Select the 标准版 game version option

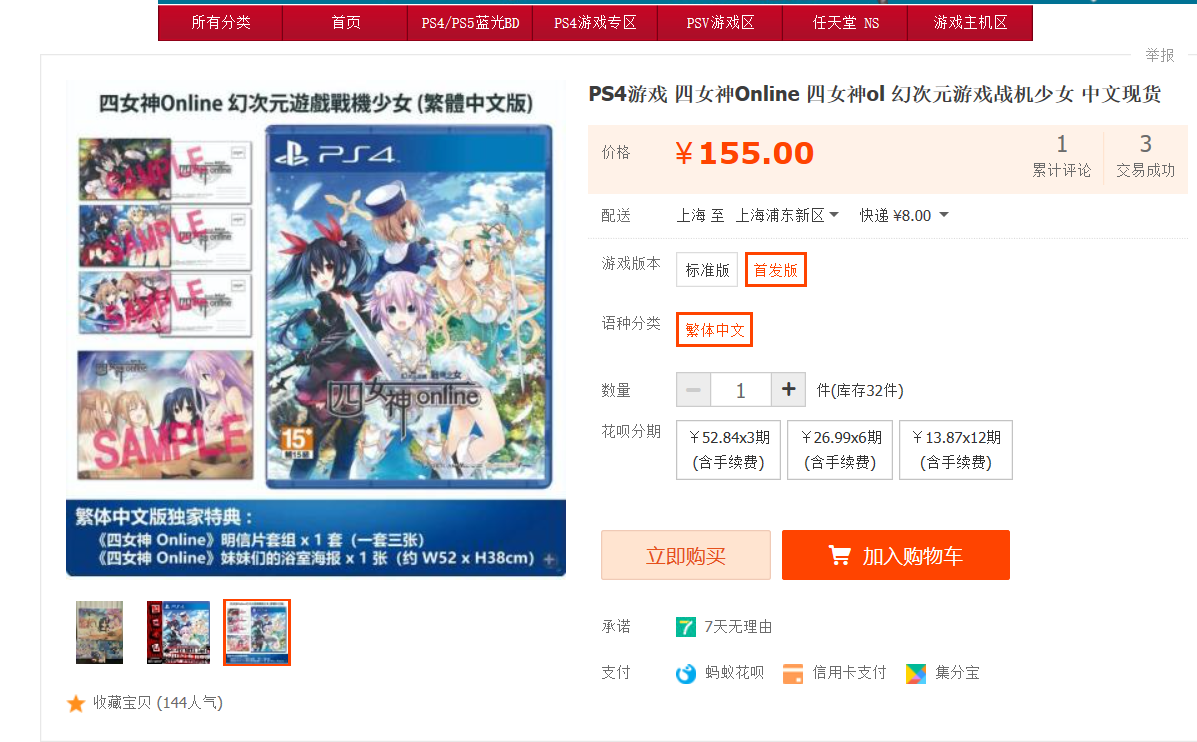click(x=707, y=269)
